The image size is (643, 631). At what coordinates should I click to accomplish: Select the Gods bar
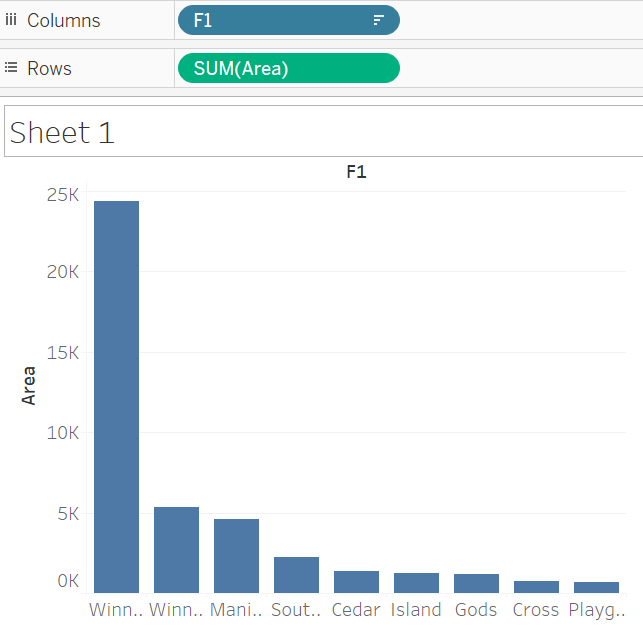point(476,583)
